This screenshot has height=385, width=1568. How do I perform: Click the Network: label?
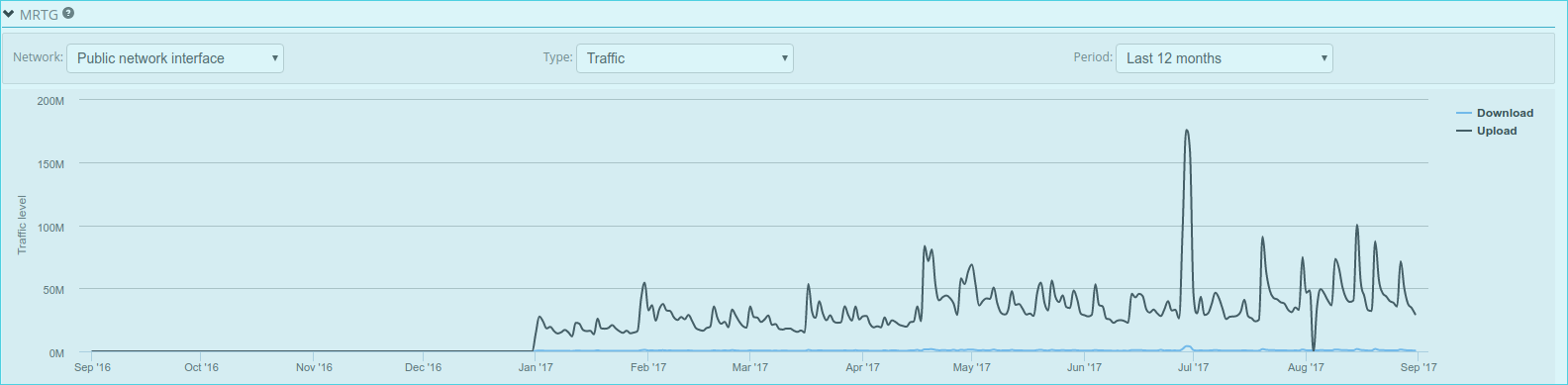pos(38,57)
